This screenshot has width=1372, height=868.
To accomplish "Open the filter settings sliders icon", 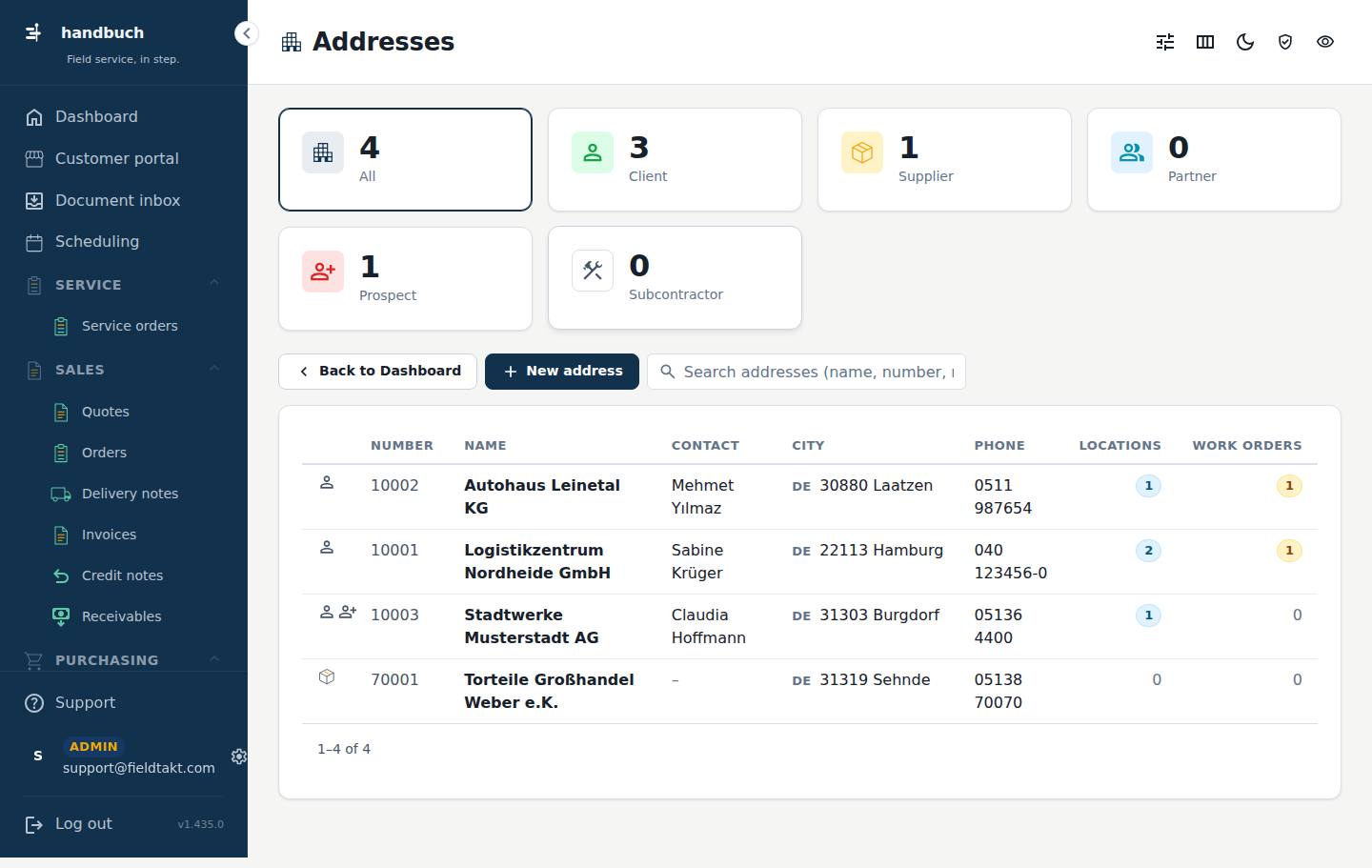I will 1165,42.
